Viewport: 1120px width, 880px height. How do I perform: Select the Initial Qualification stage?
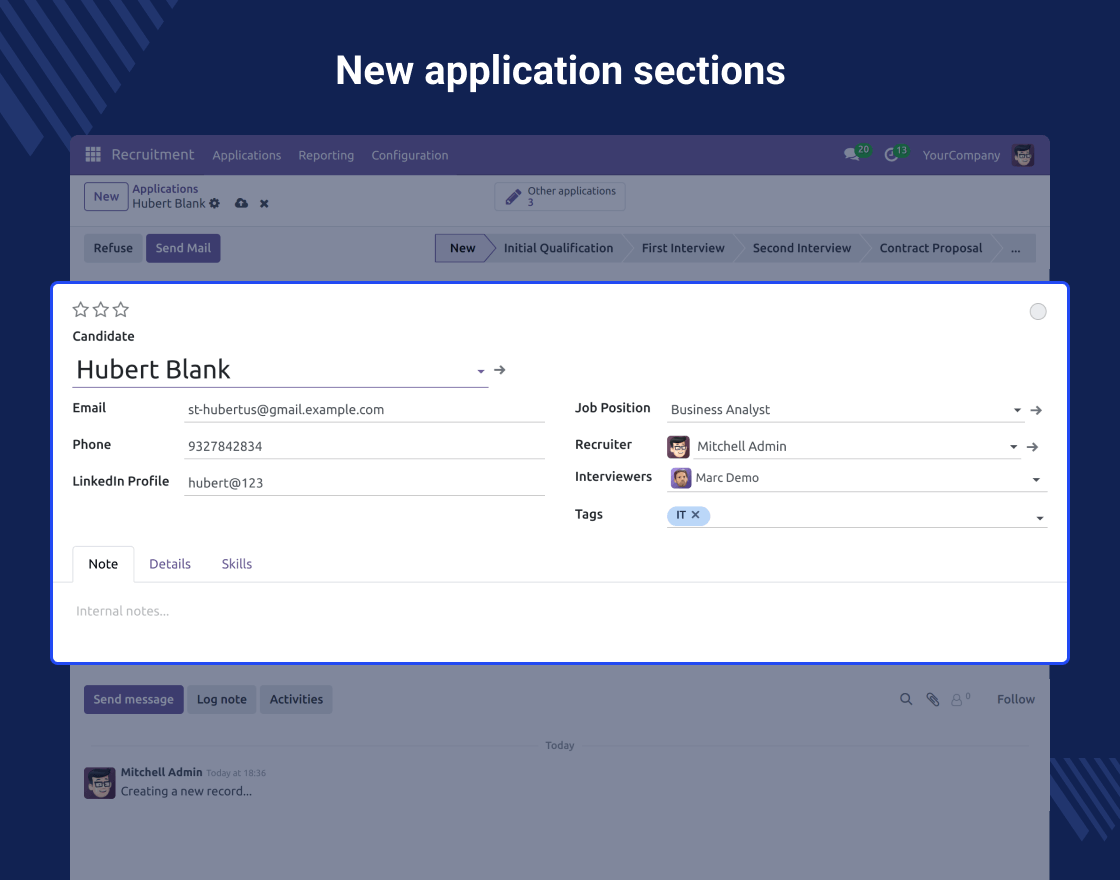(x=559, y=248)
